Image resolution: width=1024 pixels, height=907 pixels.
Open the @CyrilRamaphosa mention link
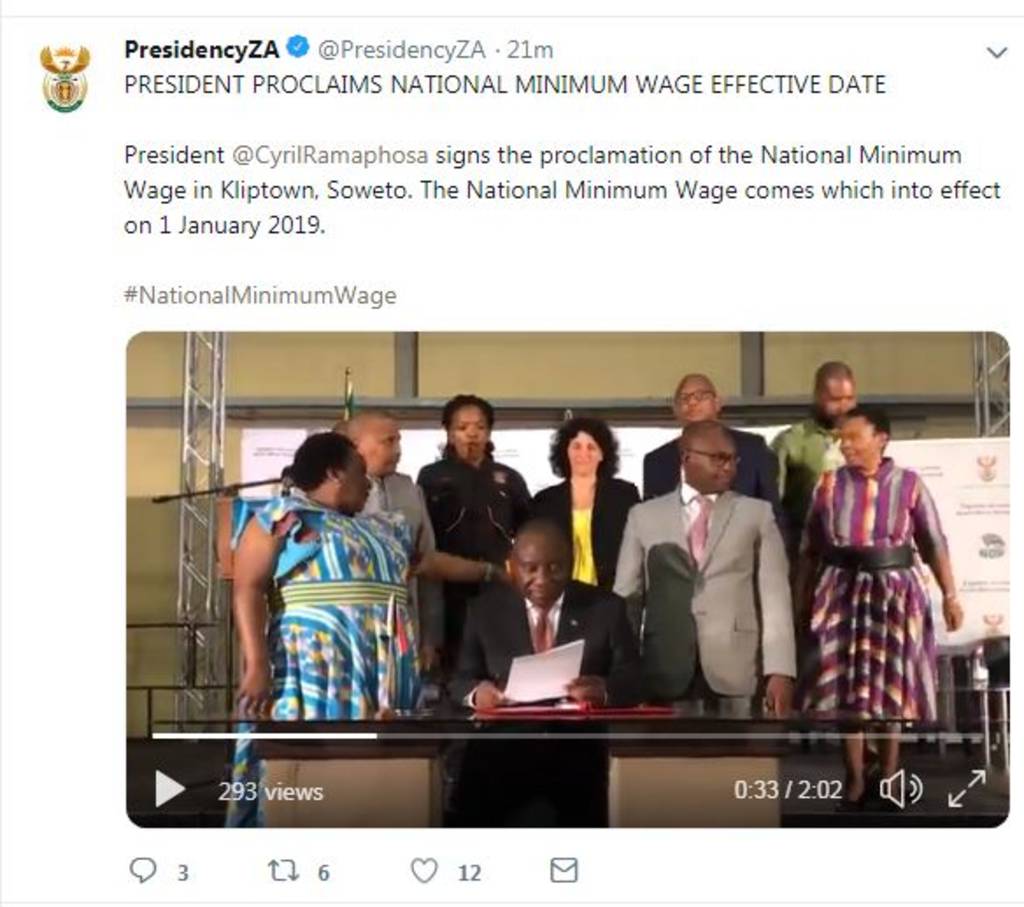(x=331, y=155)
